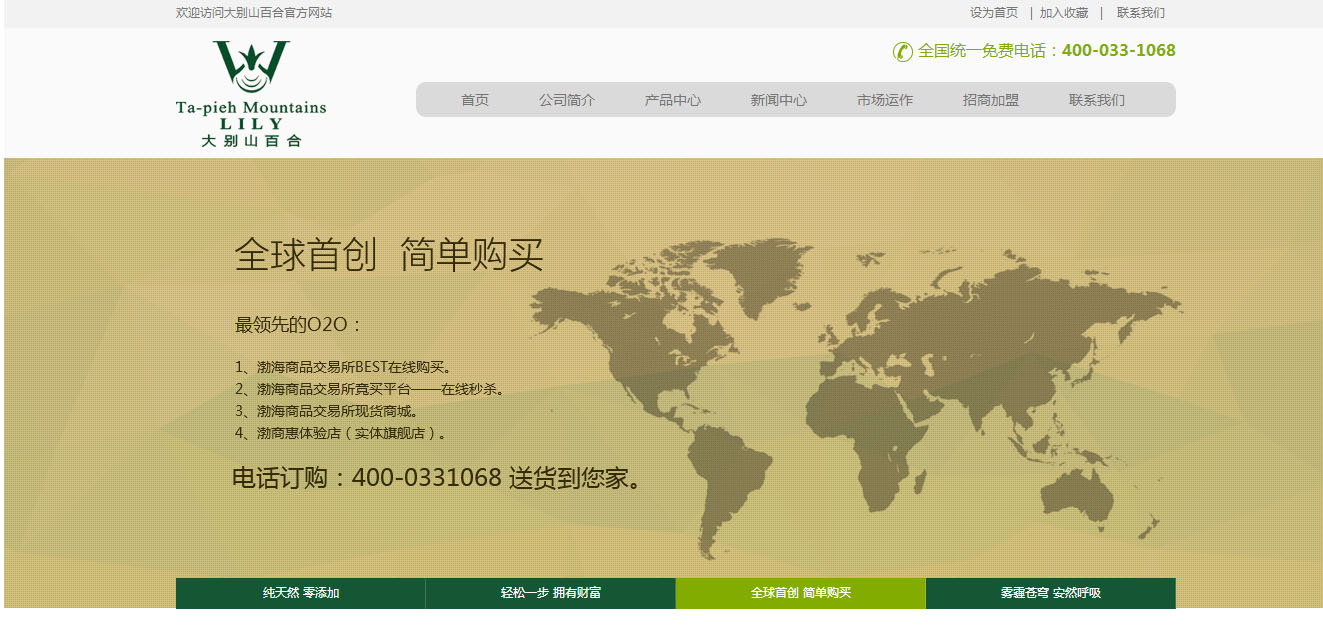Click the green phone icon by hotline
Viewport: 1323px width, 636px height.
coord(902,51)
